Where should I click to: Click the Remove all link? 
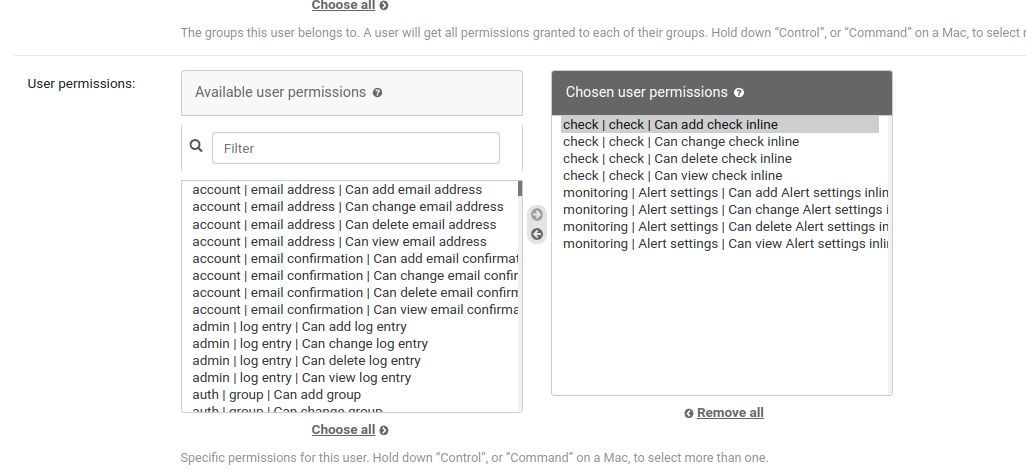[730, 413]
